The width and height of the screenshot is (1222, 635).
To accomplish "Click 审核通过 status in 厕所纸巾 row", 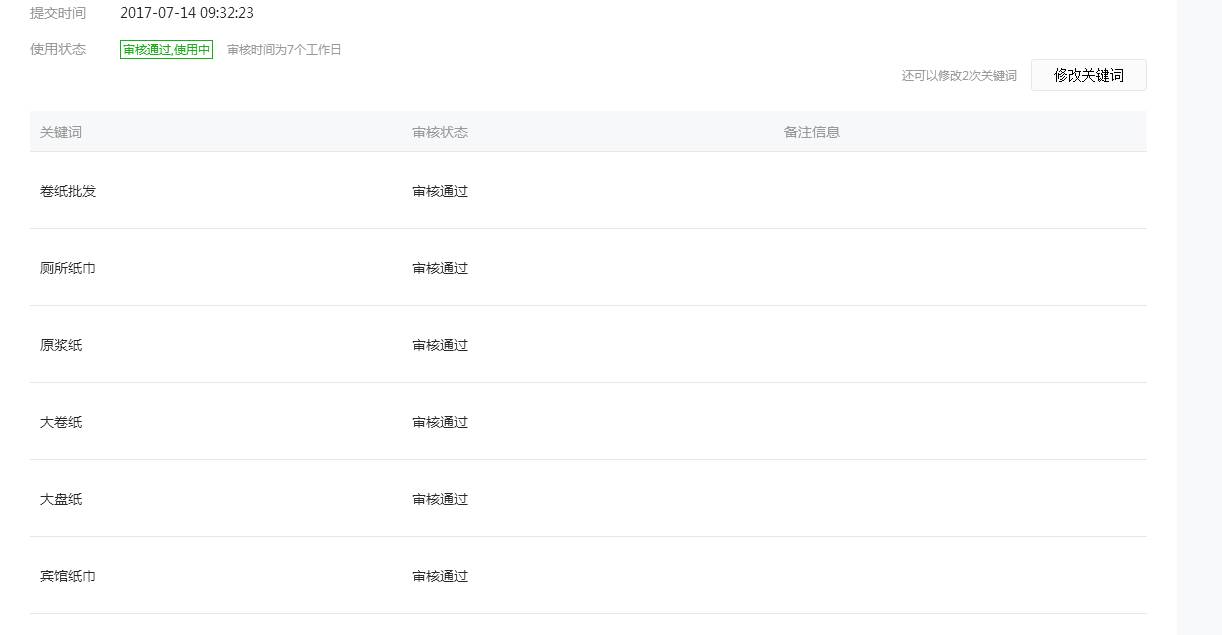I will [x=440, y=268].
